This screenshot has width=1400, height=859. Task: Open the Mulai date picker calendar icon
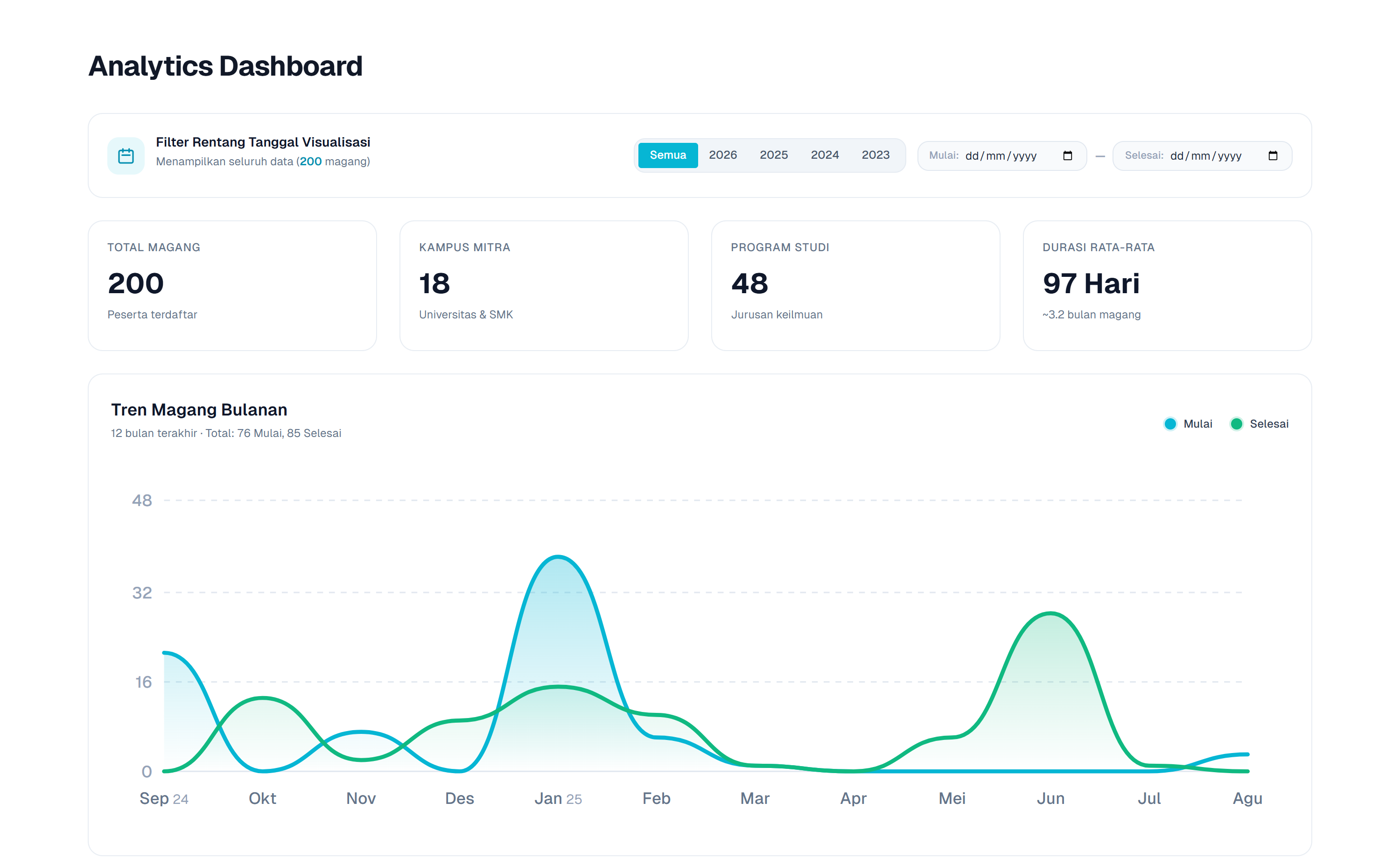coord(1067,155)
